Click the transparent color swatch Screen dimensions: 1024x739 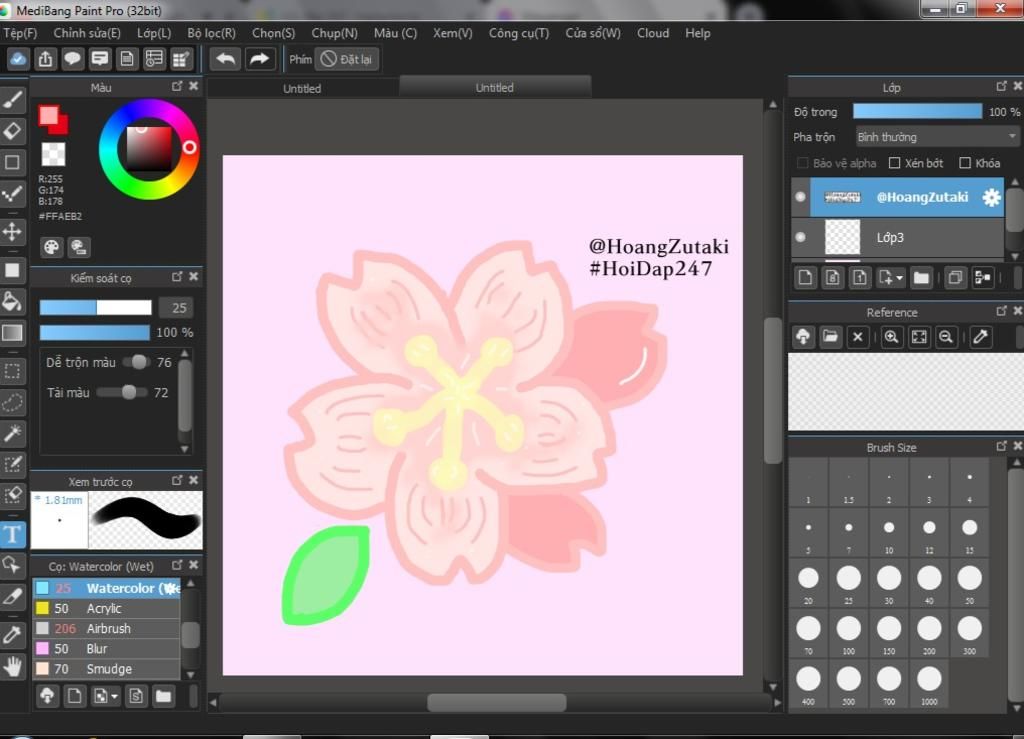53,155
